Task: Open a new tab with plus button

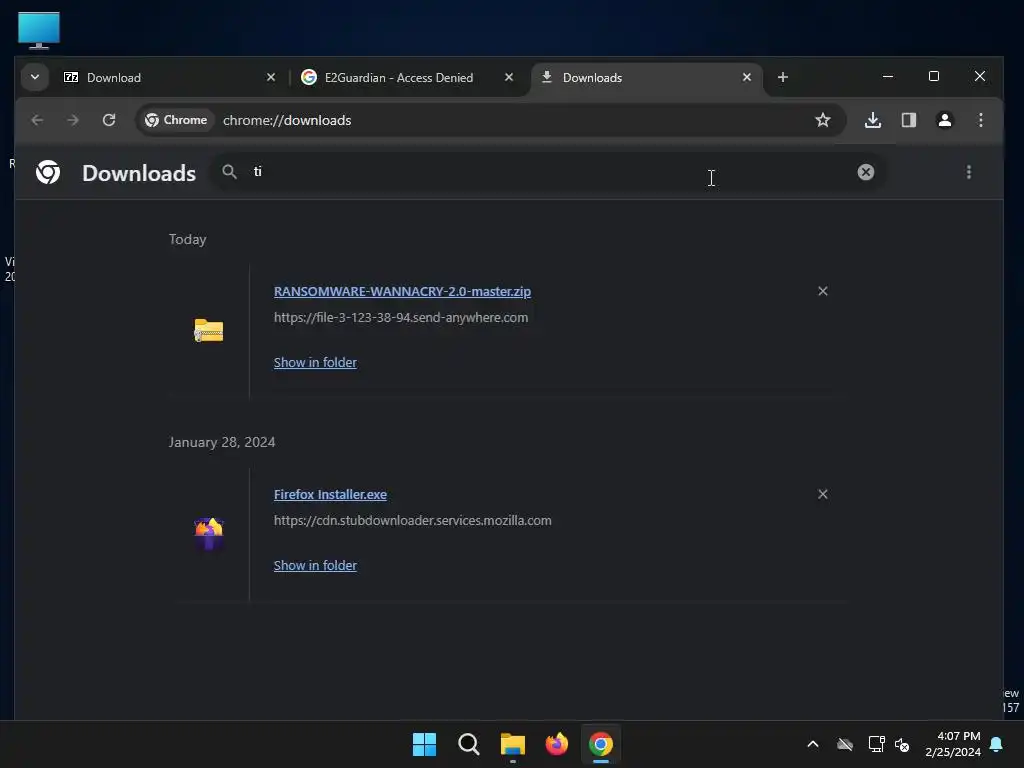Action: (782, 77)
